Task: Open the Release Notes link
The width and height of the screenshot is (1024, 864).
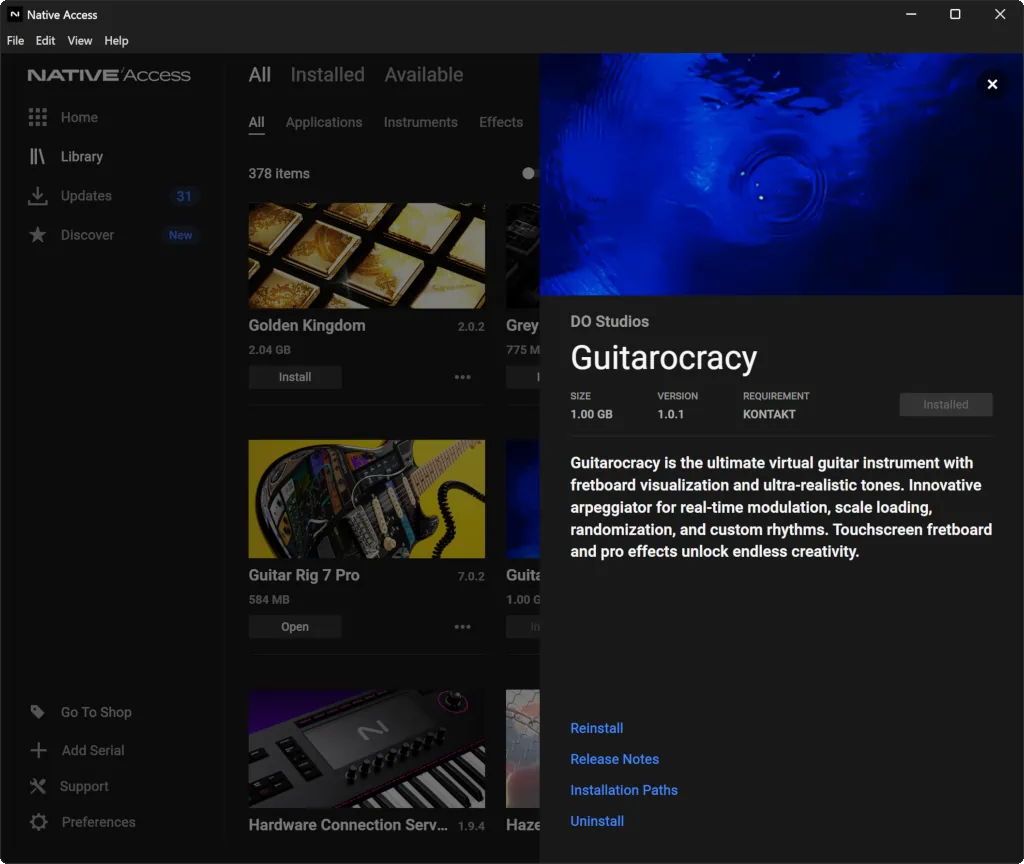Action: click(x=615, y=759)
